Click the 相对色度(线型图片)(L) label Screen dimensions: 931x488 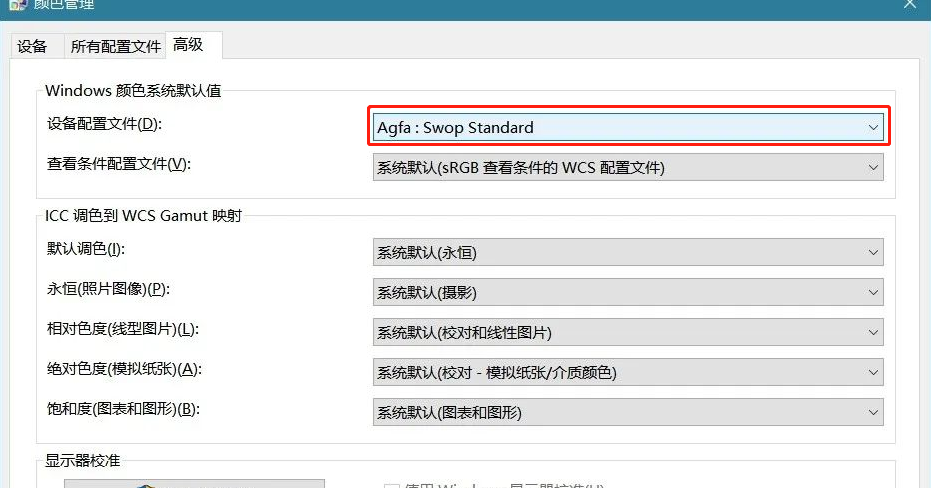tap(123, 329)
